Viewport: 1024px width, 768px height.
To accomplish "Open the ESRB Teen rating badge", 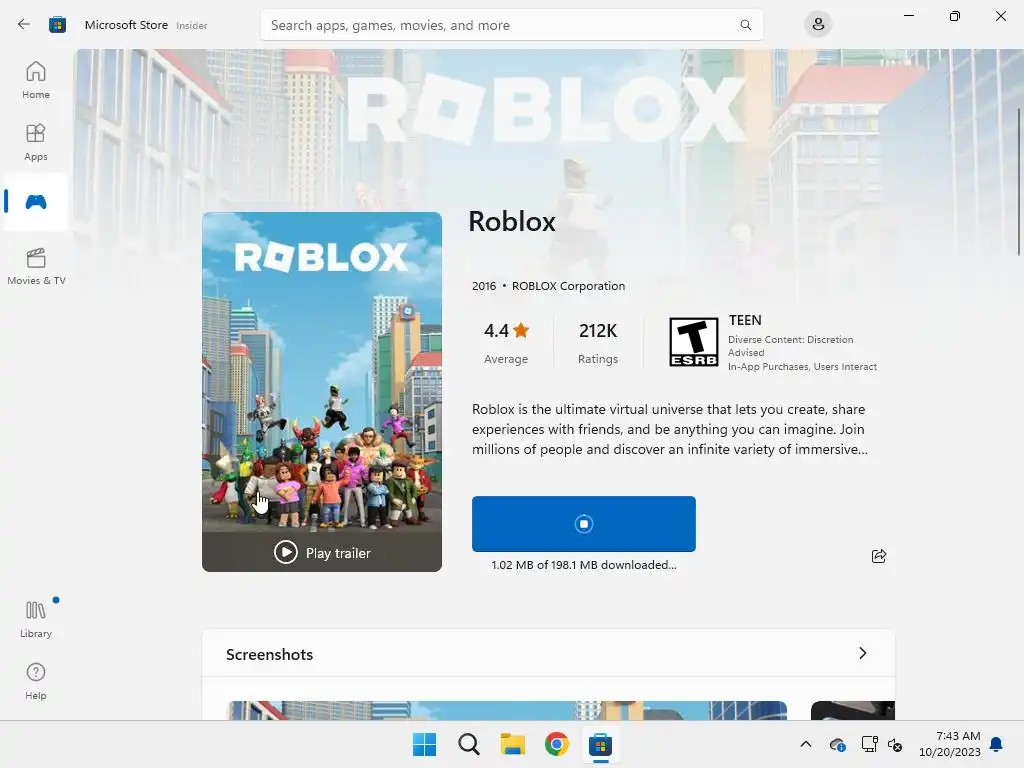I will [694, 342].
